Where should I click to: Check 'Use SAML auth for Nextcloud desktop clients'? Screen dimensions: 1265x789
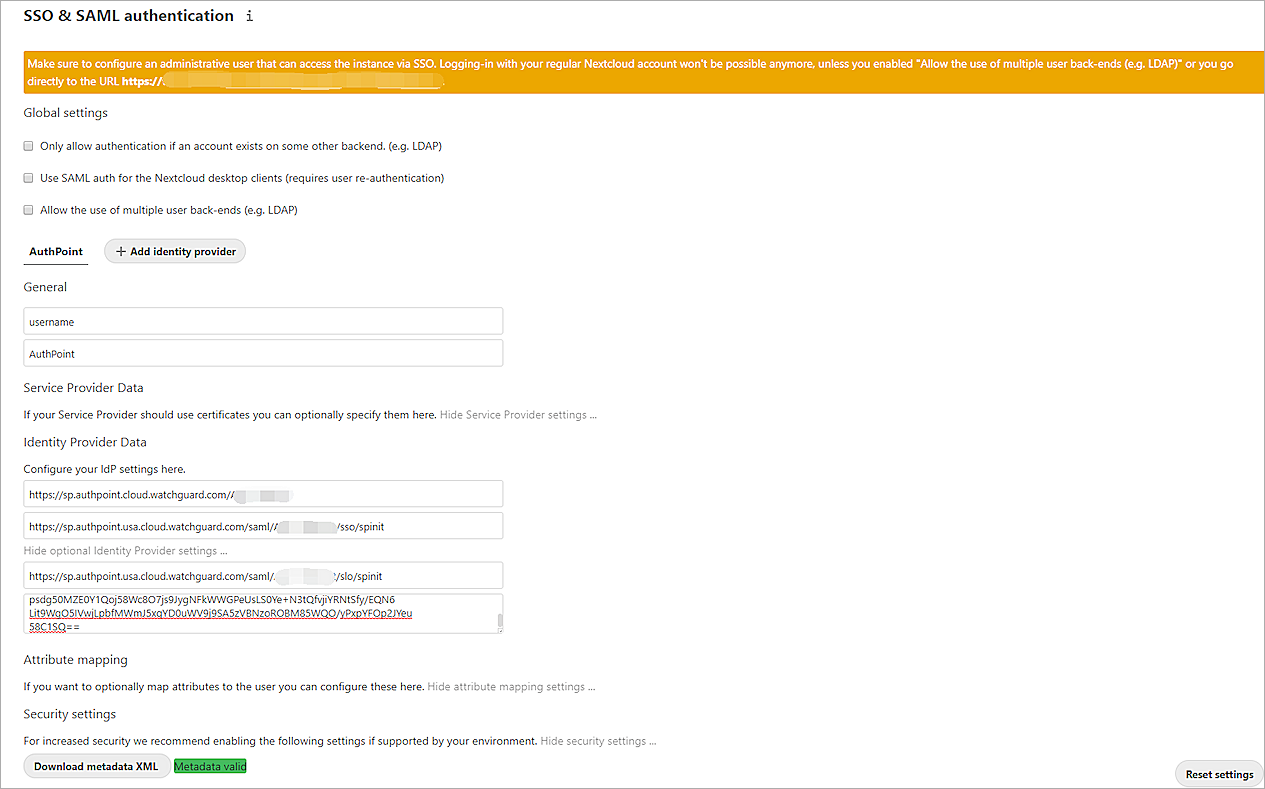click(x=28, y=177)
